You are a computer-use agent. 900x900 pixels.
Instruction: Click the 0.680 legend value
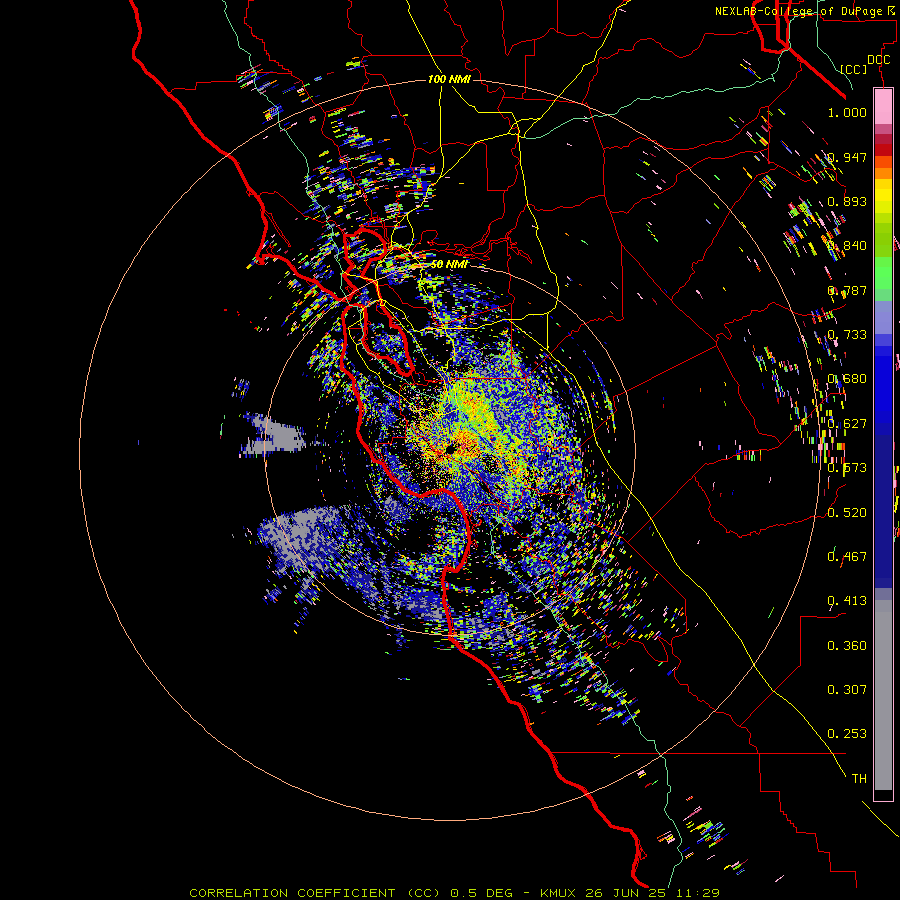(x=847, y=379)
